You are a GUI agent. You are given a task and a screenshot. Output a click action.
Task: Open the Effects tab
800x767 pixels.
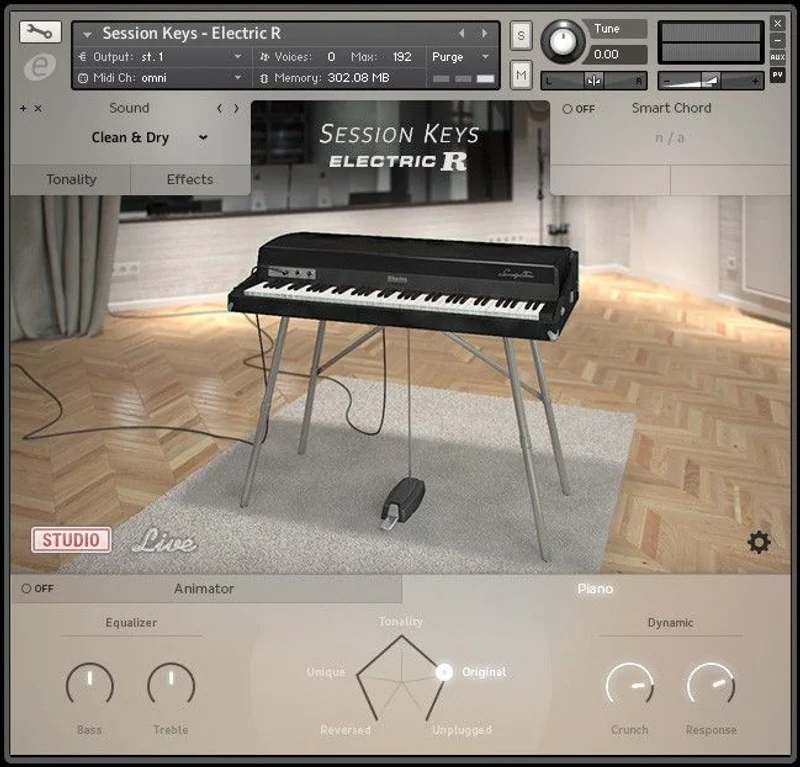click(x=190, y=180)
